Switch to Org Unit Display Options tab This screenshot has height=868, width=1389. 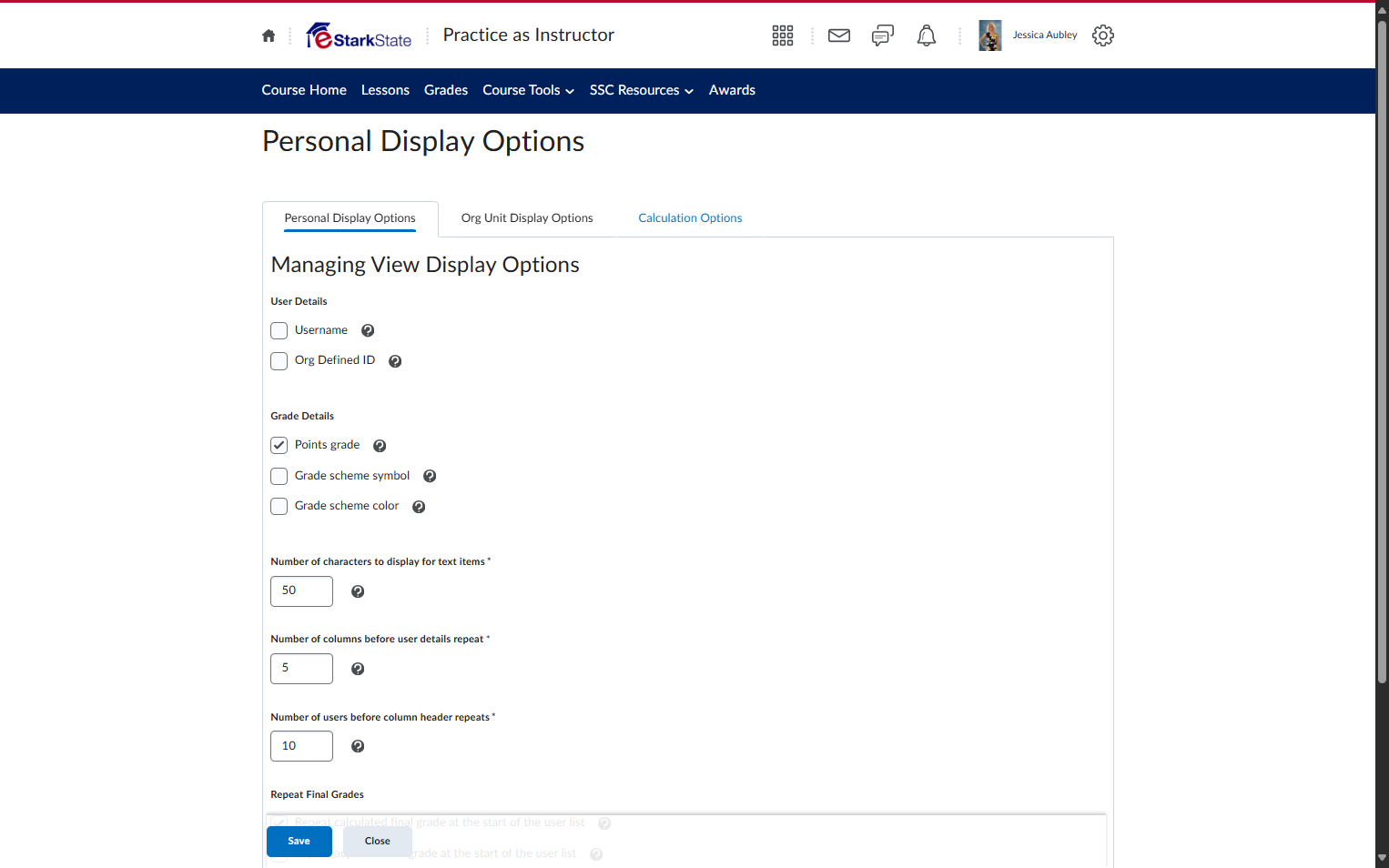pos(527,218)
